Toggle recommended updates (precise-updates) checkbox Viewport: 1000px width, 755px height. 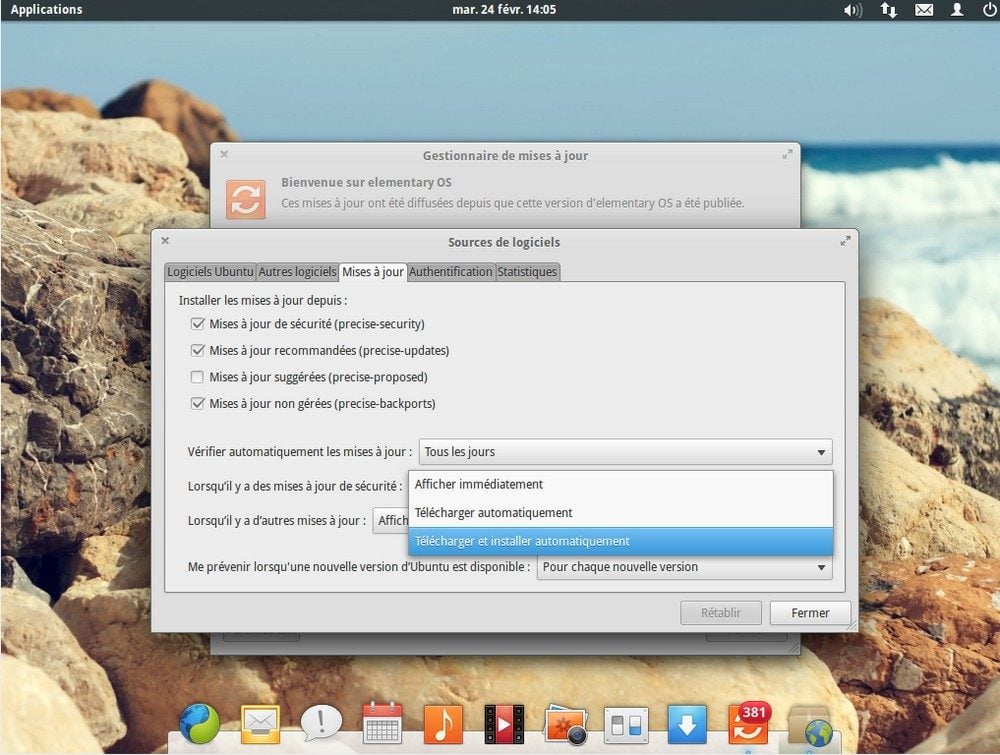[x=198, y=351]
